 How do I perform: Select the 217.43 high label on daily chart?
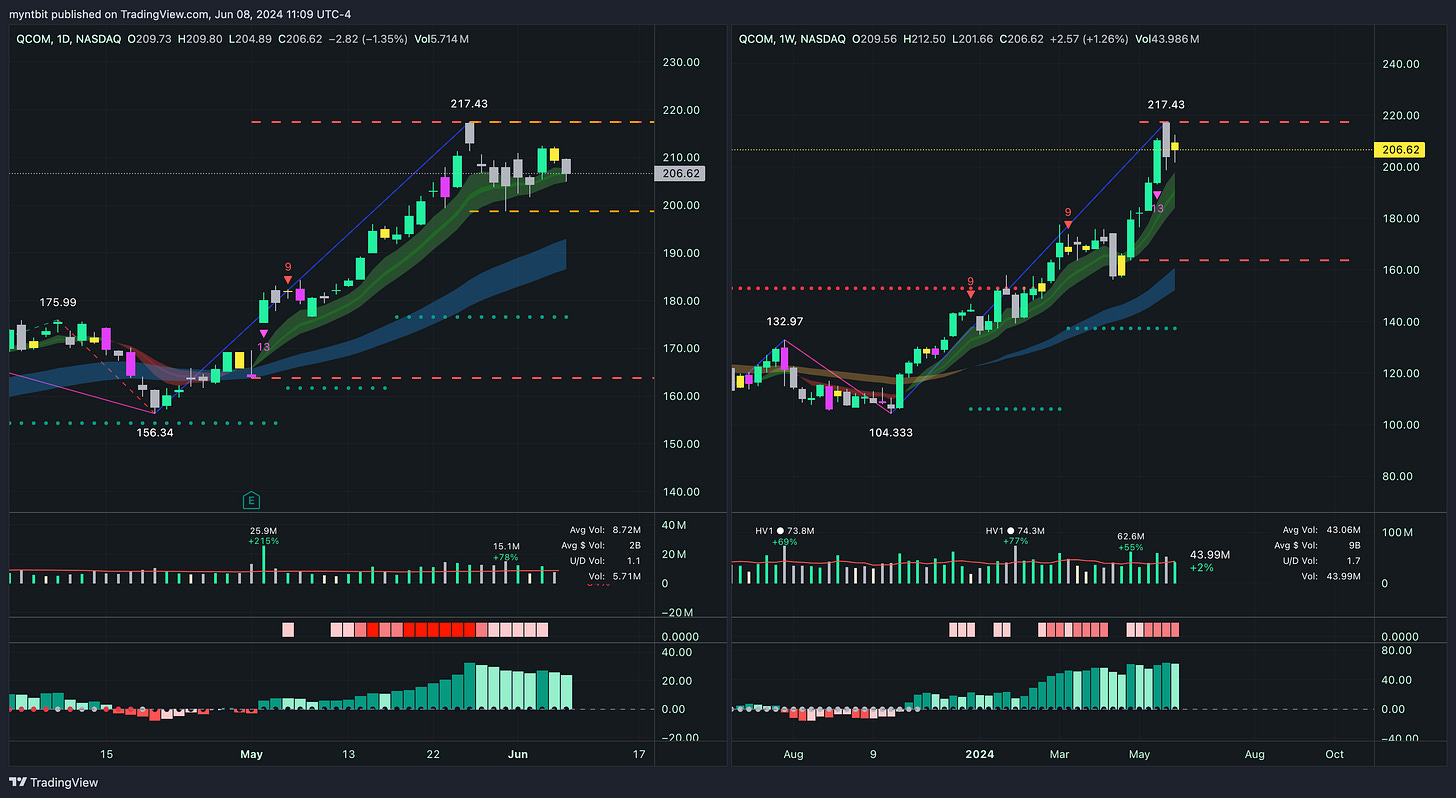(467, 104)
